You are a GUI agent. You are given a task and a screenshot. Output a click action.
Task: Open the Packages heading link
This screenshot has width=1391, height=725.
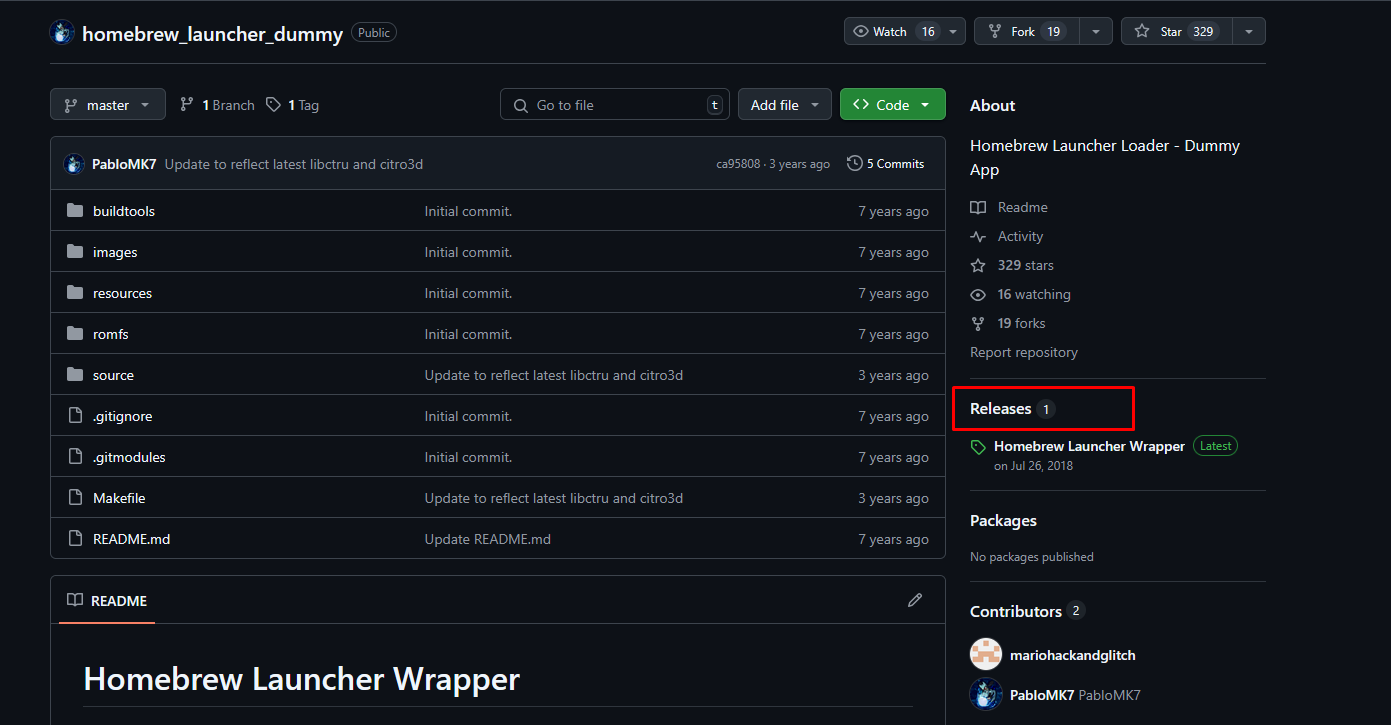pyautogui.click(x=1003, y=520)
